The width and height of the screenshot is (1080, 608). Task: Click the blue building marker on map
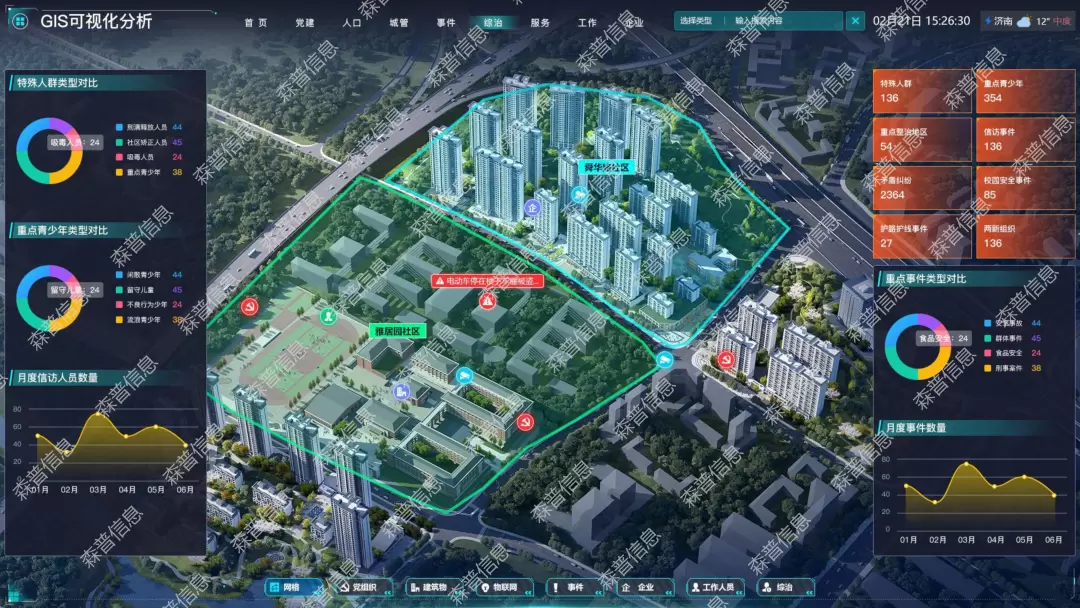(402, 393)
